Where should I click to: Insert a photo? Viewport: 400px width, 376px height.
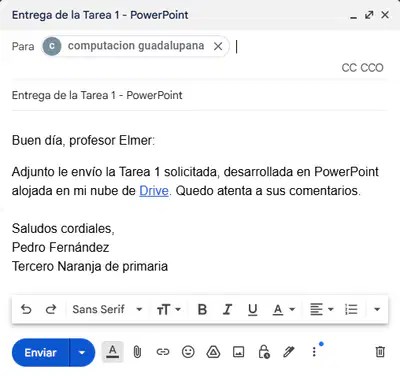click(238, 352)
